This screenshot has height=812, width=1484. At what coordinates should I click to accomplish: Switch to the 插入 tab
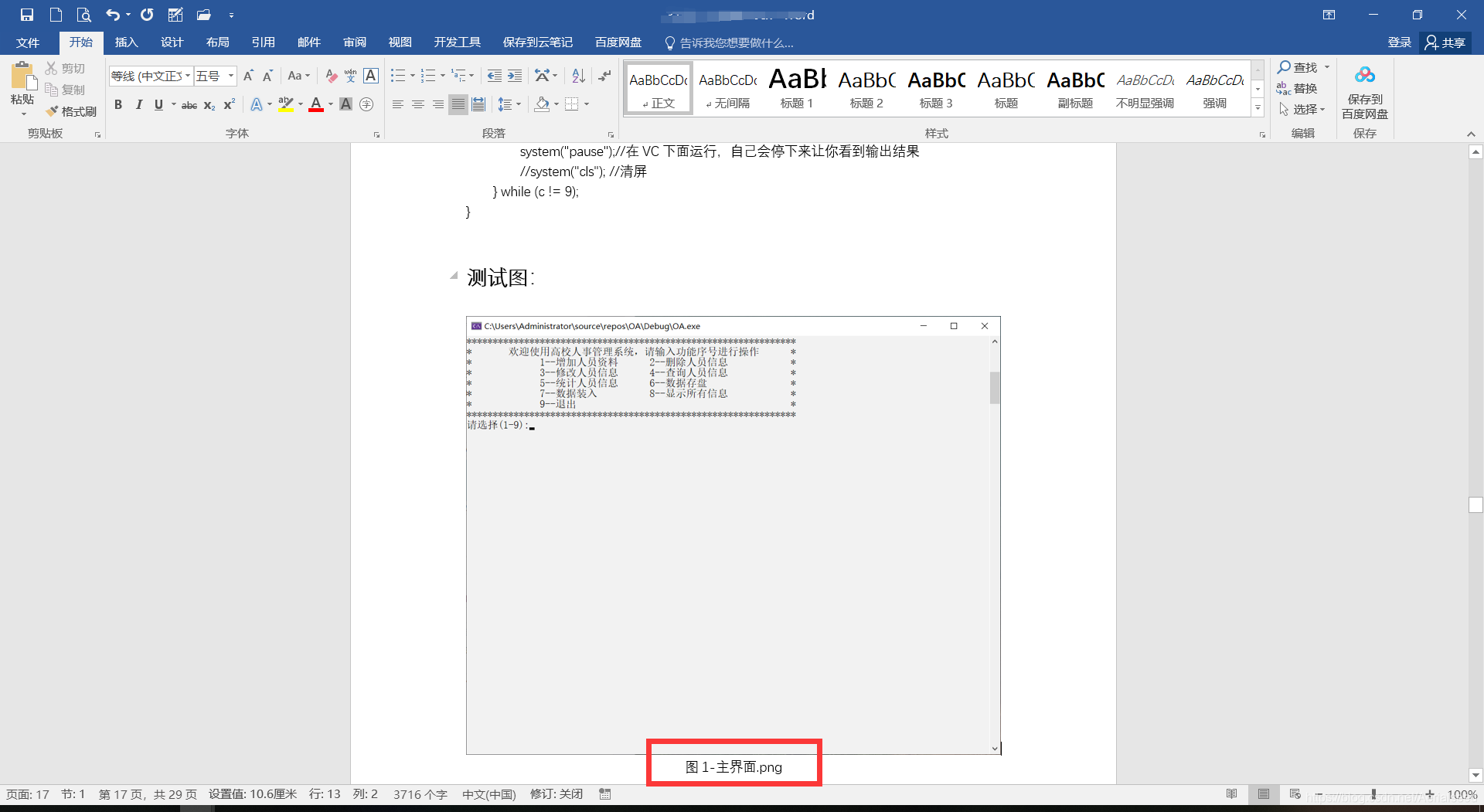point(126,42)
